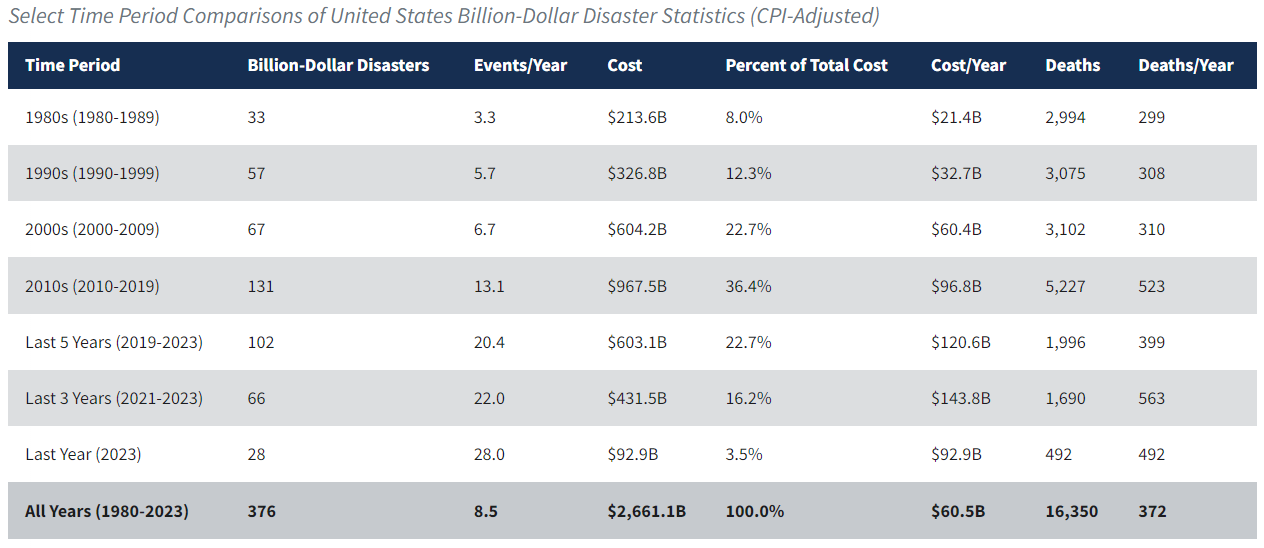Select the Cost column header
Image resolution: width=1264 pixels, height=548 pixels.
tap(625, 66)
